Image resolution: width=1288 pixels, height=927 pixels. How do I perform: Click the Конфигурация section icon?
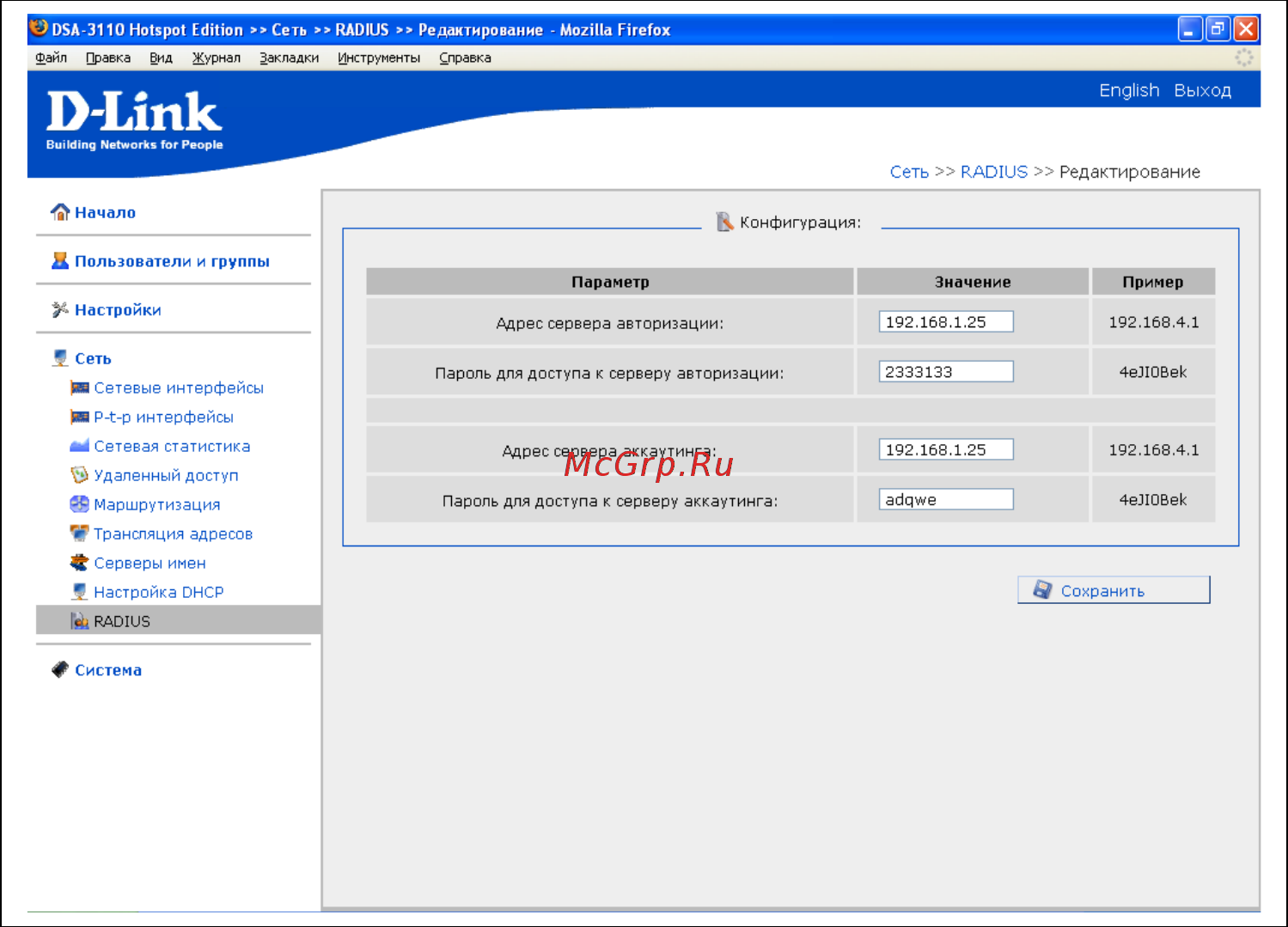click(x=724, y=222)
